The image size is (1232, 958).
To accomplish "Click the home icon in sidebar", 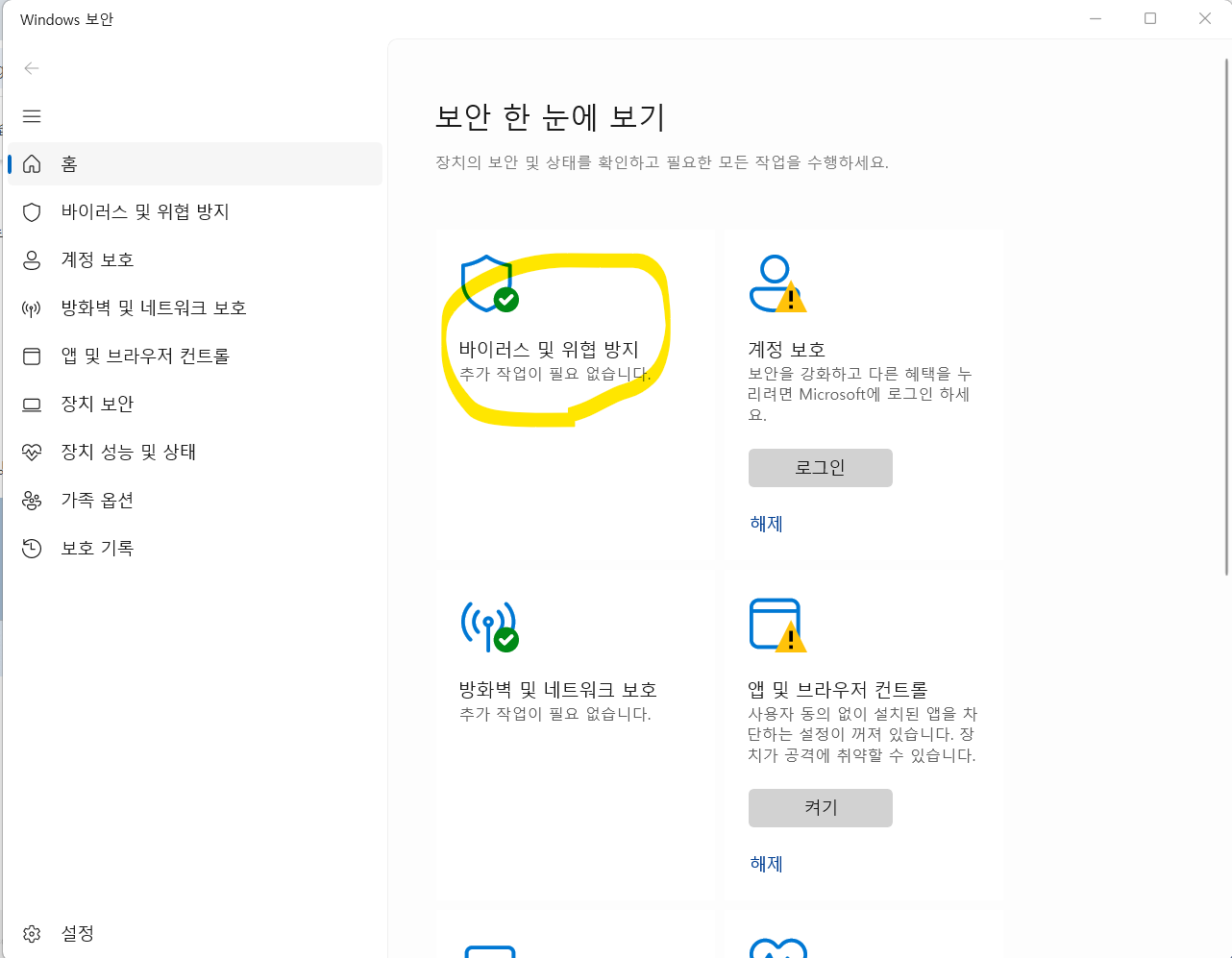I will (32, 164).
